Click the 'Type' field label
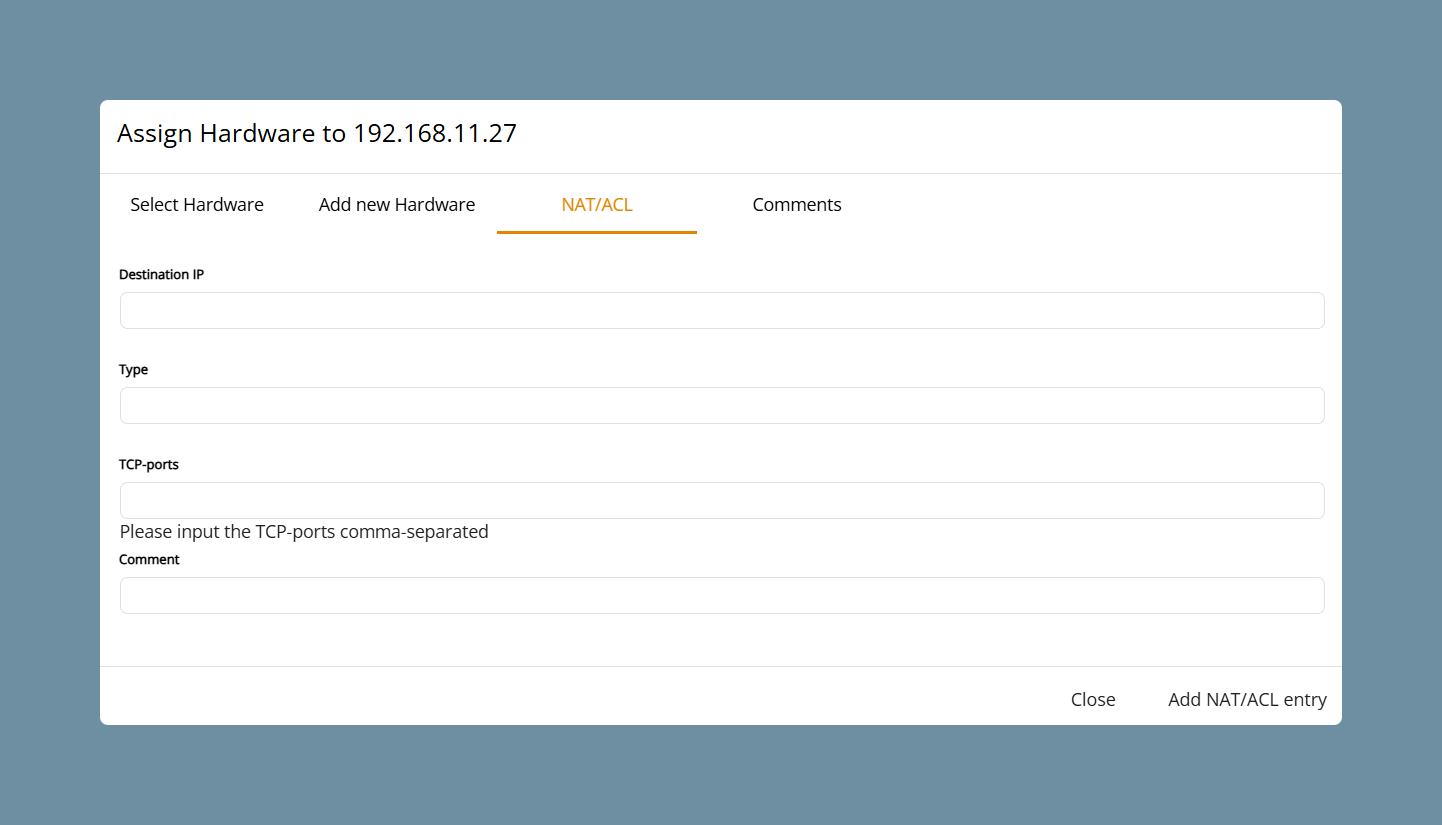 [x=134, y=369]
